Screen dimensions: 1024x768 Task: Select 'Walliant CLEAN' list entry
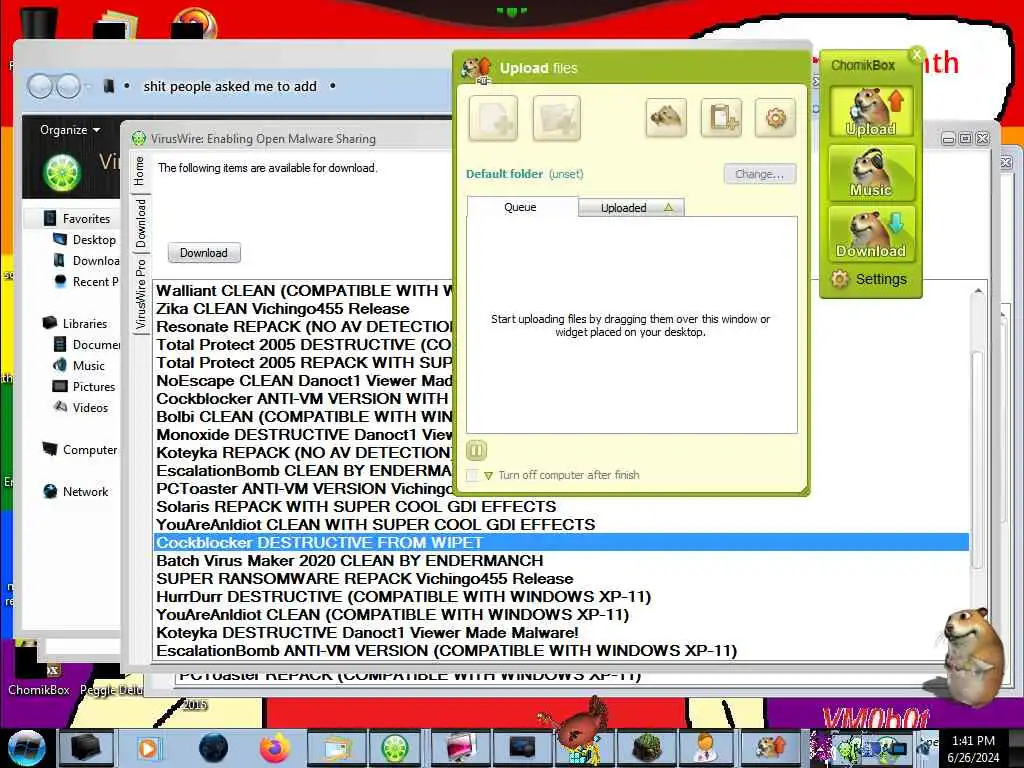(x=304, y=291)
